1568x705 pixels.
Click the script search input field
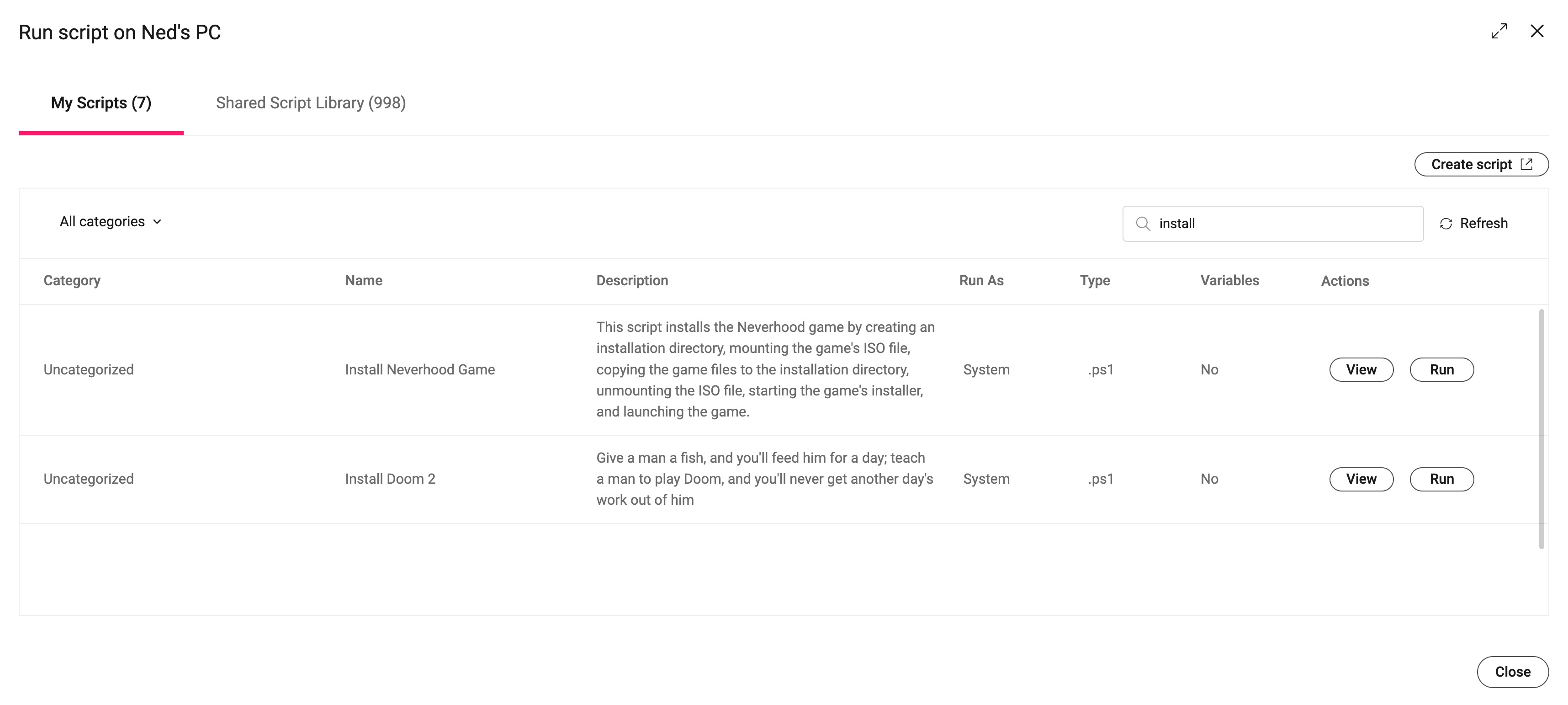pyautogui.click(x=1284, y=224)
